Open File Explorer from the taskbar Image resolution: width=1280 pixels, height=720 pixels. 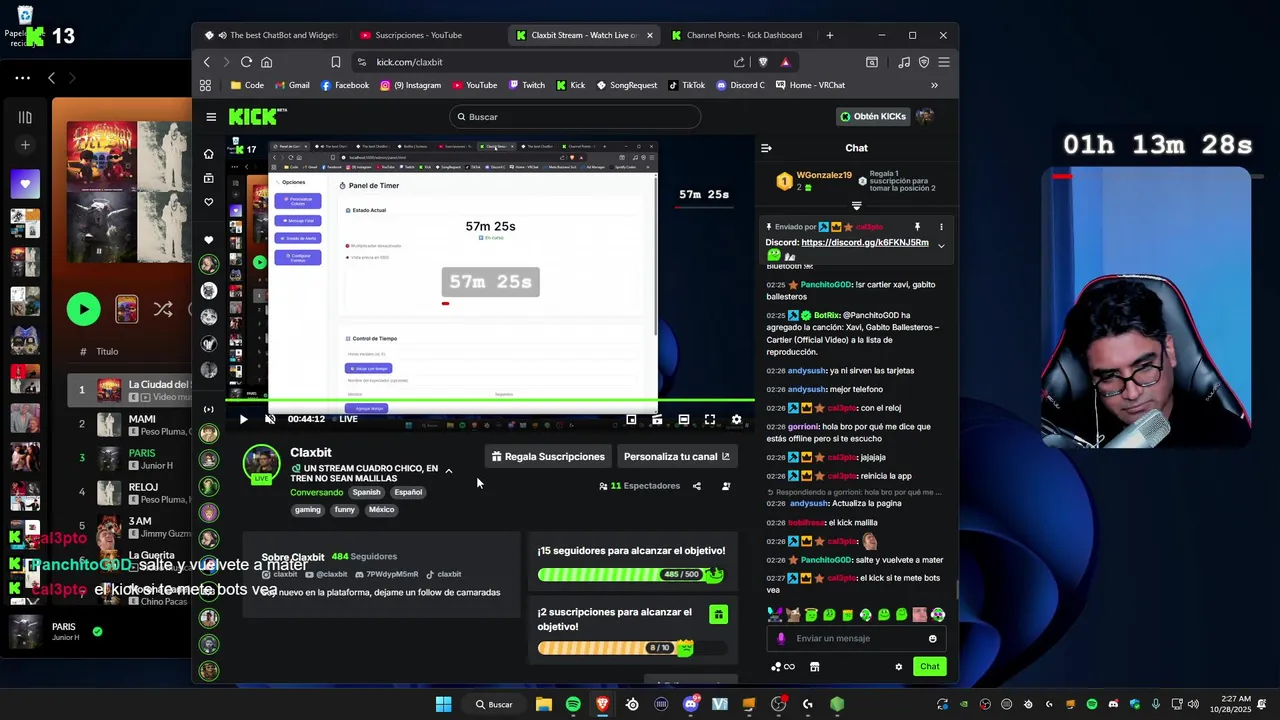(544, 705)
